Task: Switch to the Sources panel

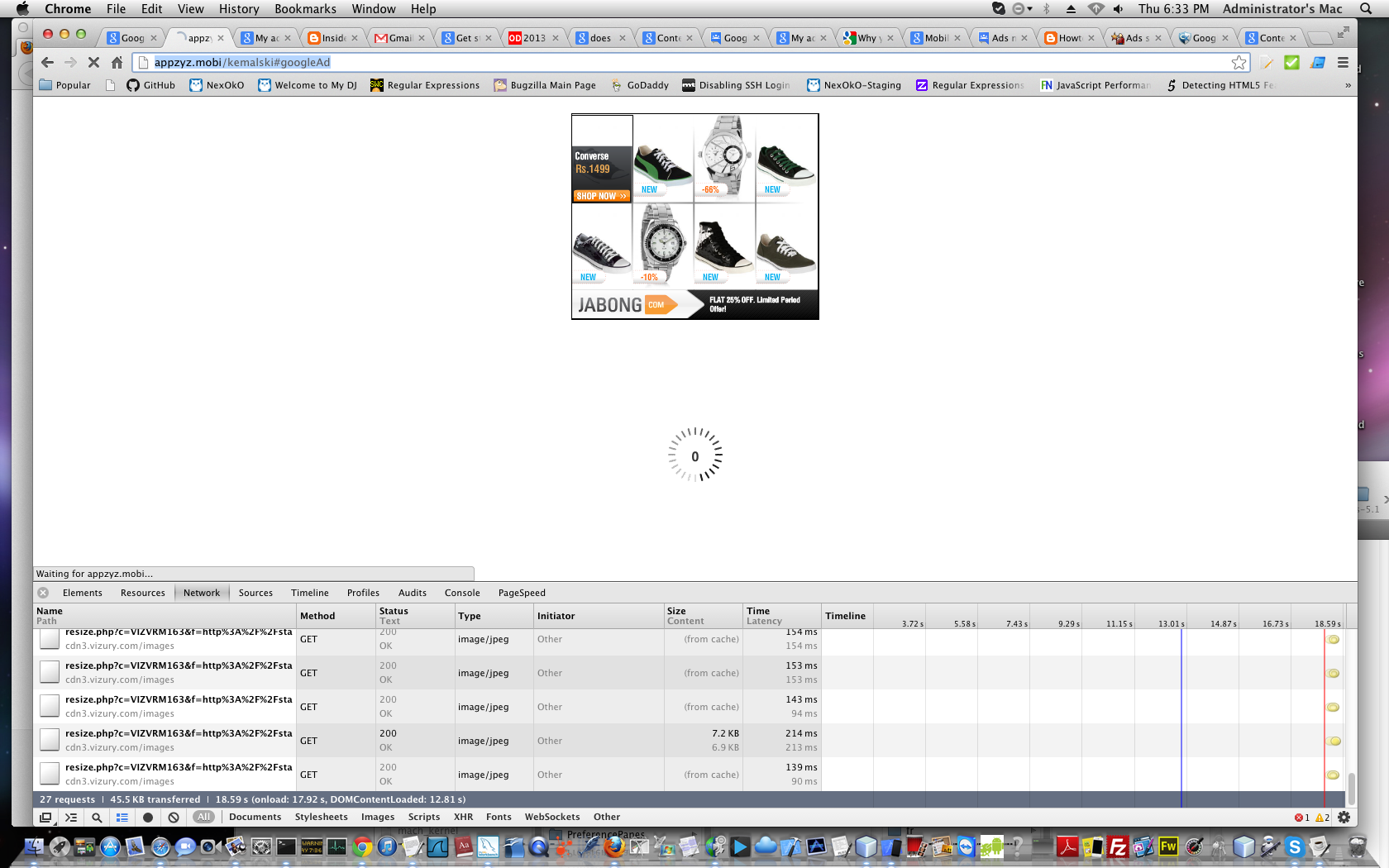Action: (x=255, y=593)
